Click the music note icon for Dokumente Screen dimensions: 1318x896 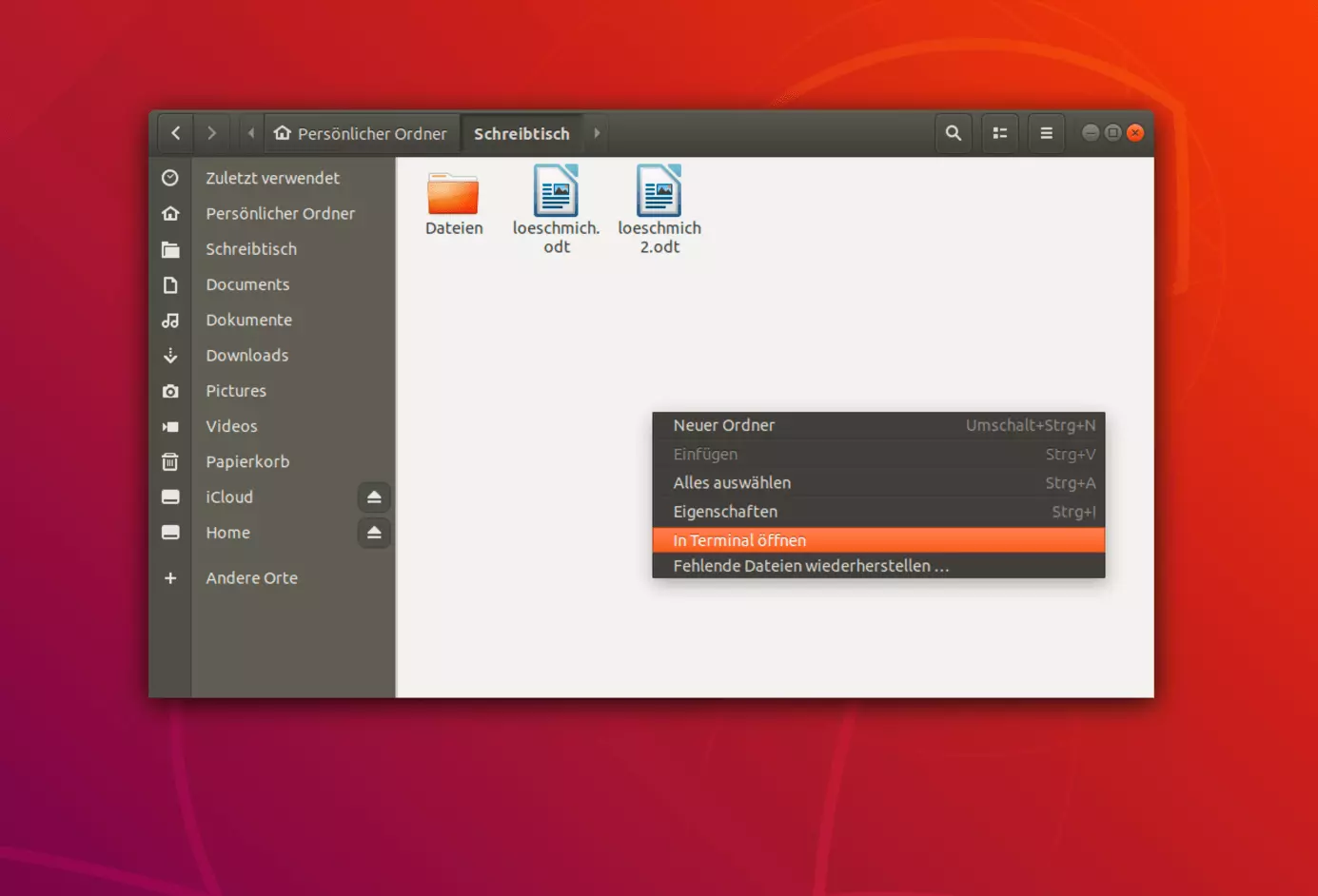pyautogui.click(x=170, y=321)
